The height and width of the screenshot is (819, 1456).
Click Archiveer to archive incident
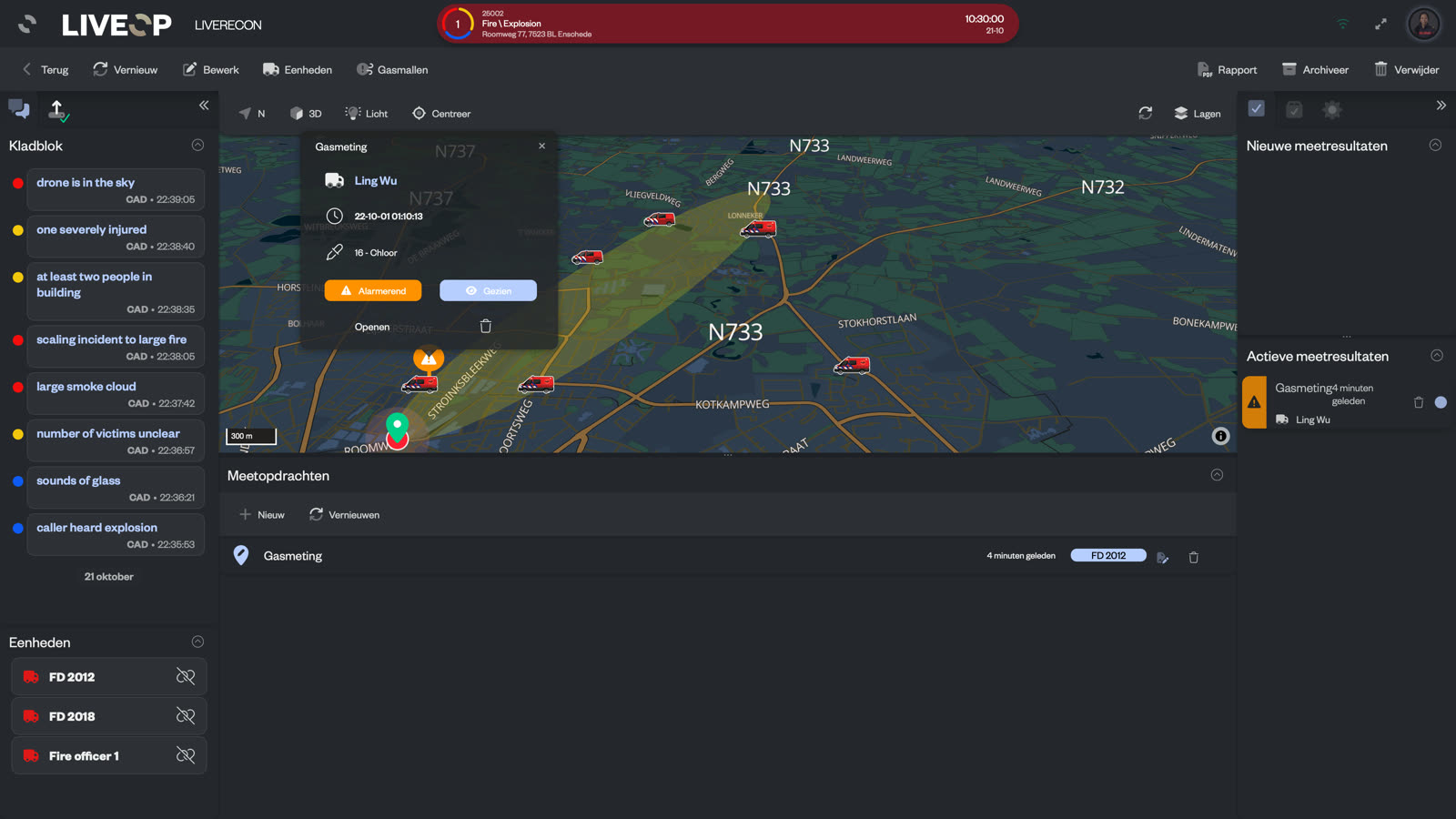(1315, 70)
